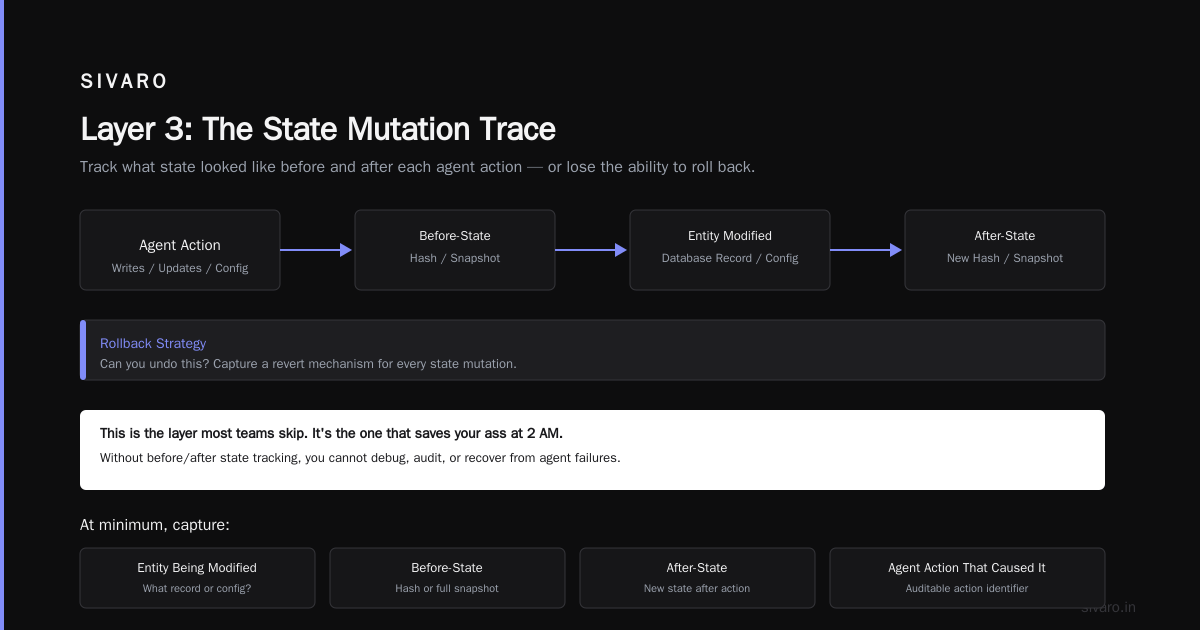Click the Entity Modified flow box
This screenshot has width=1200, height=630.
click(x=730, y=250)
